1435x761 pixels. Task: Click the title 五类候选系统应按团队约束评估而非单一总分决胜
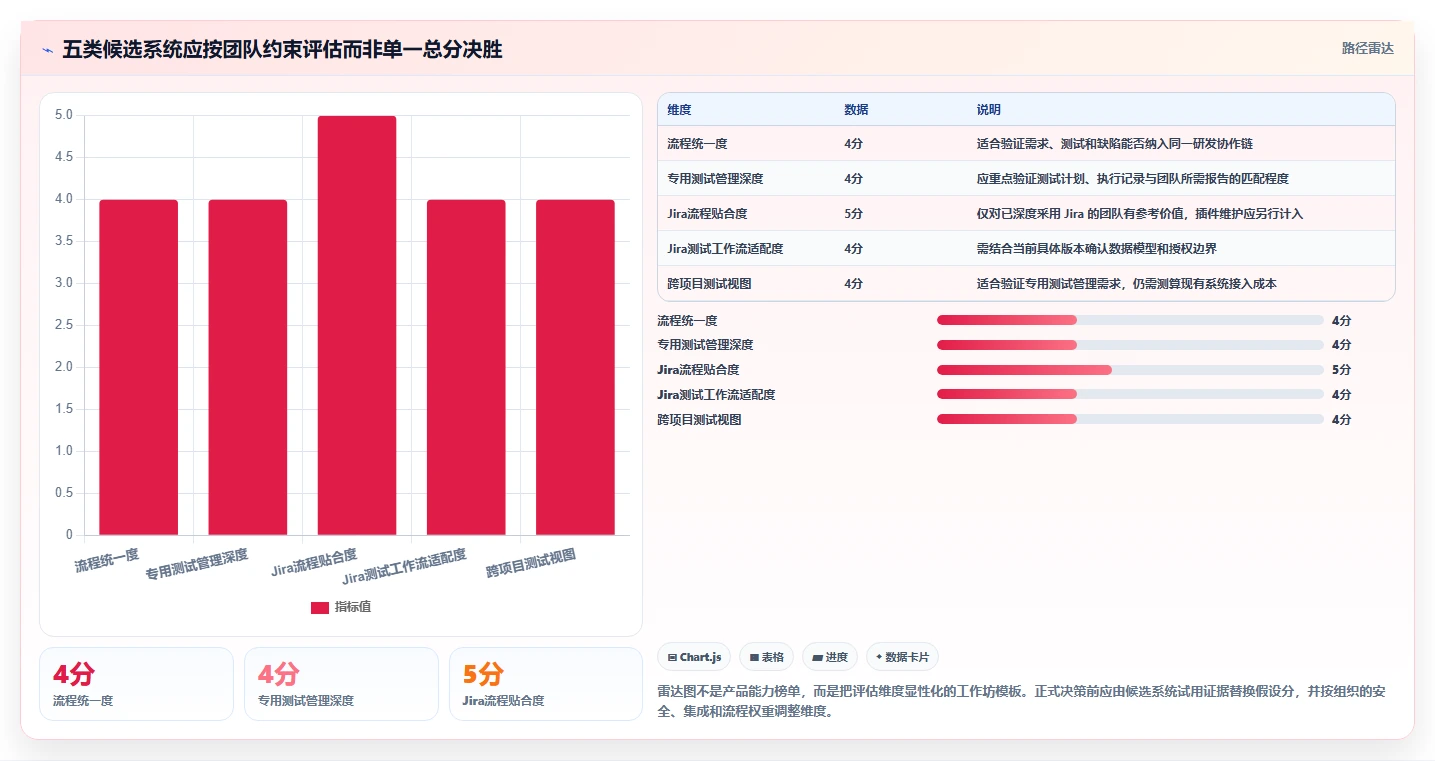[282, 49]
